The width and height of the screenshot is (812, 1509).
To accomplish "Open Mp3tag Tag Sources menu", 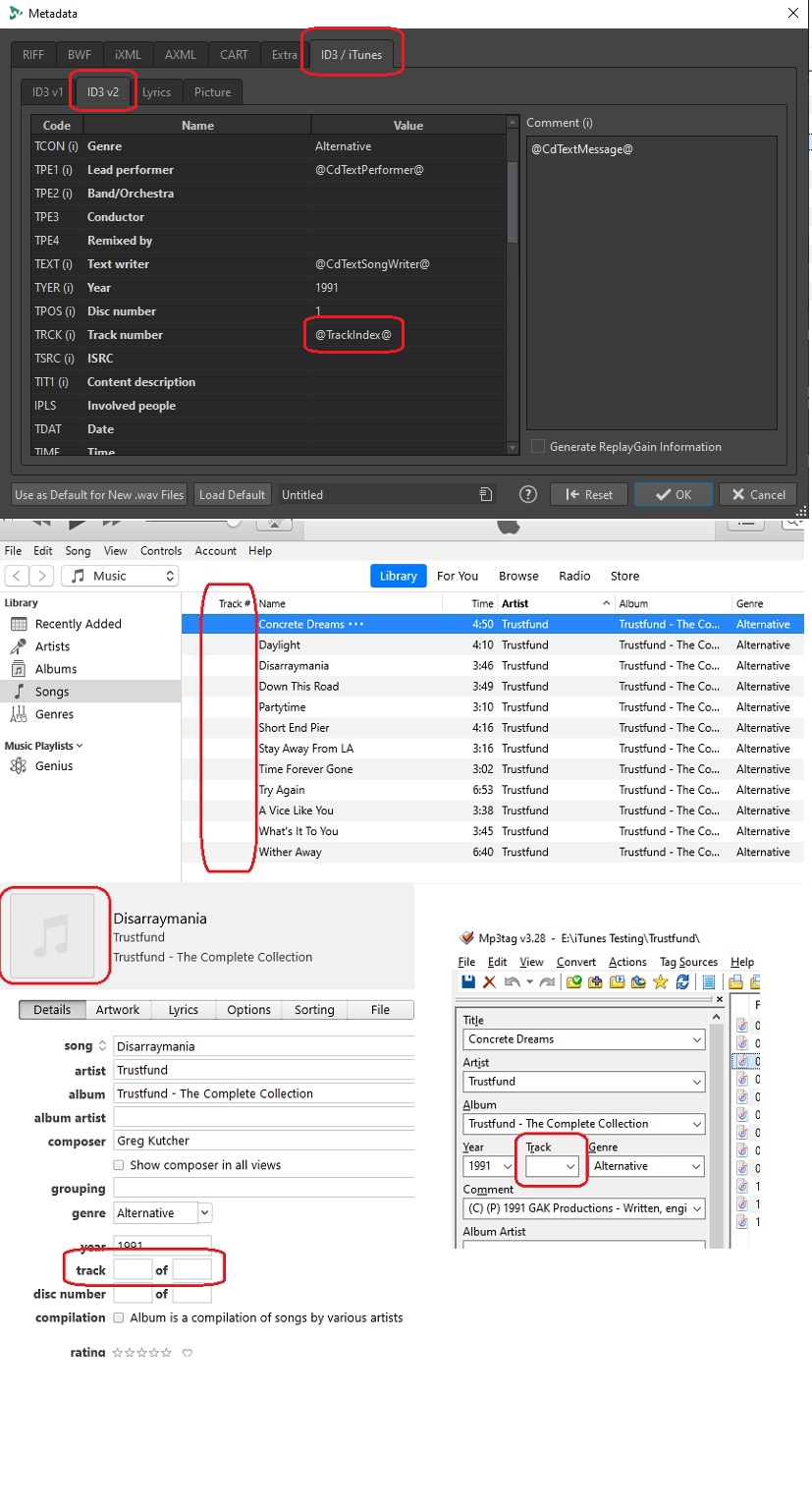I will click(688, 962).
